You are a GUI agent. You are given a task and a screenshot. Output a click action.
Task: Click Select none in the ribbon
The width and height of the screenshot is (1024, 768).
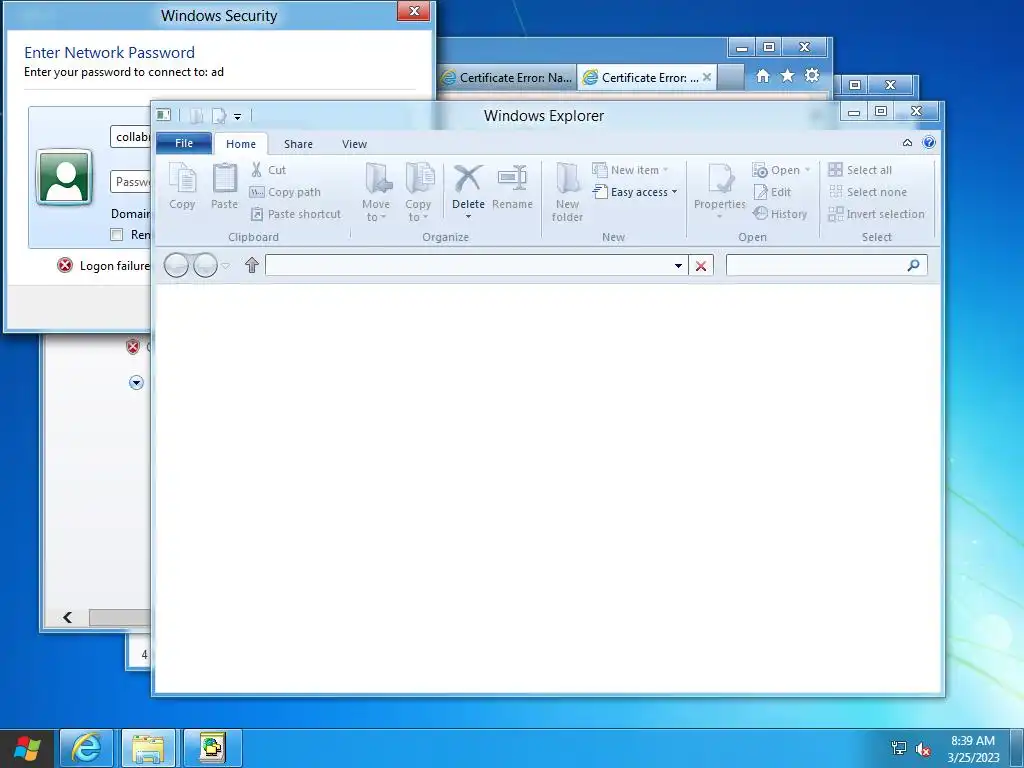click(x=868, y=192)
